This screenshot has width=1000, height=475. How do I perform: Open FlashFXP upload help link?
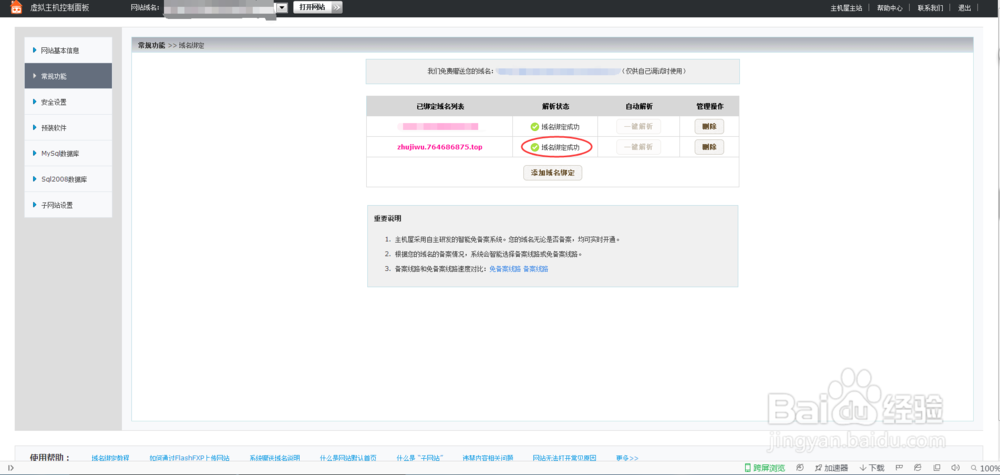[189, 458]
